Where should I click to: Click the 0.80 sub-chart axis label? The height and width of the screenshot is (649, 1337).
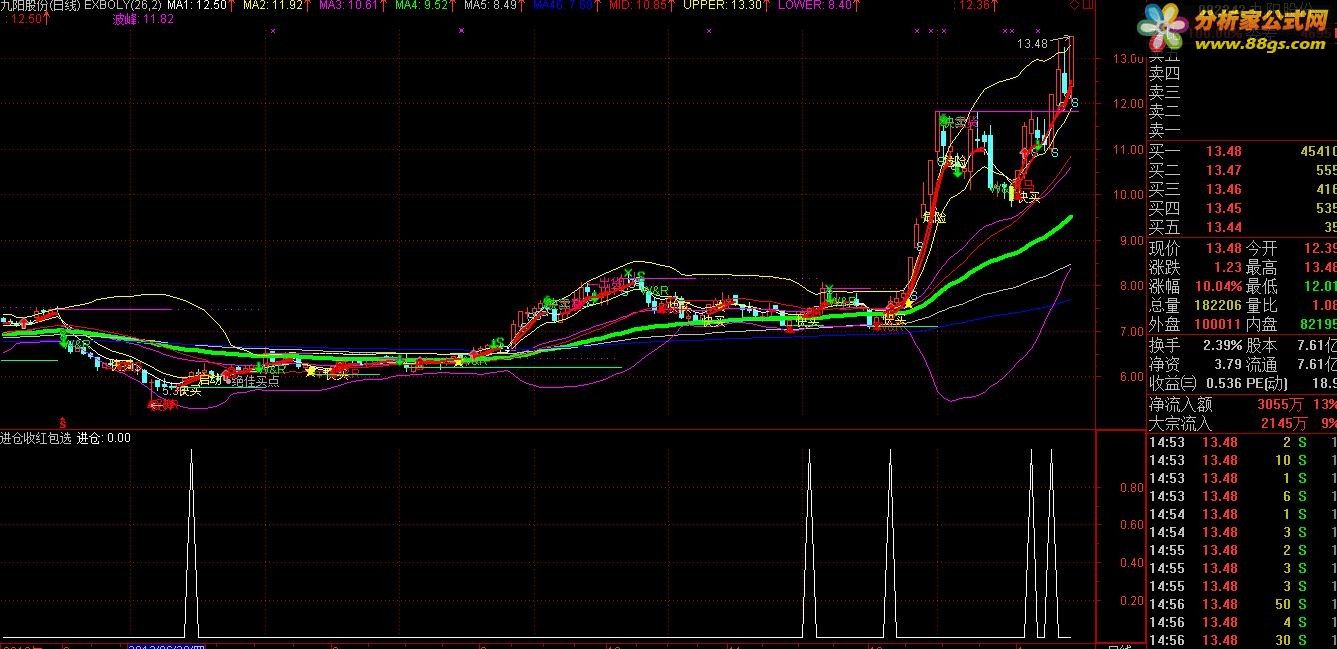click(x=1130, y=488)
